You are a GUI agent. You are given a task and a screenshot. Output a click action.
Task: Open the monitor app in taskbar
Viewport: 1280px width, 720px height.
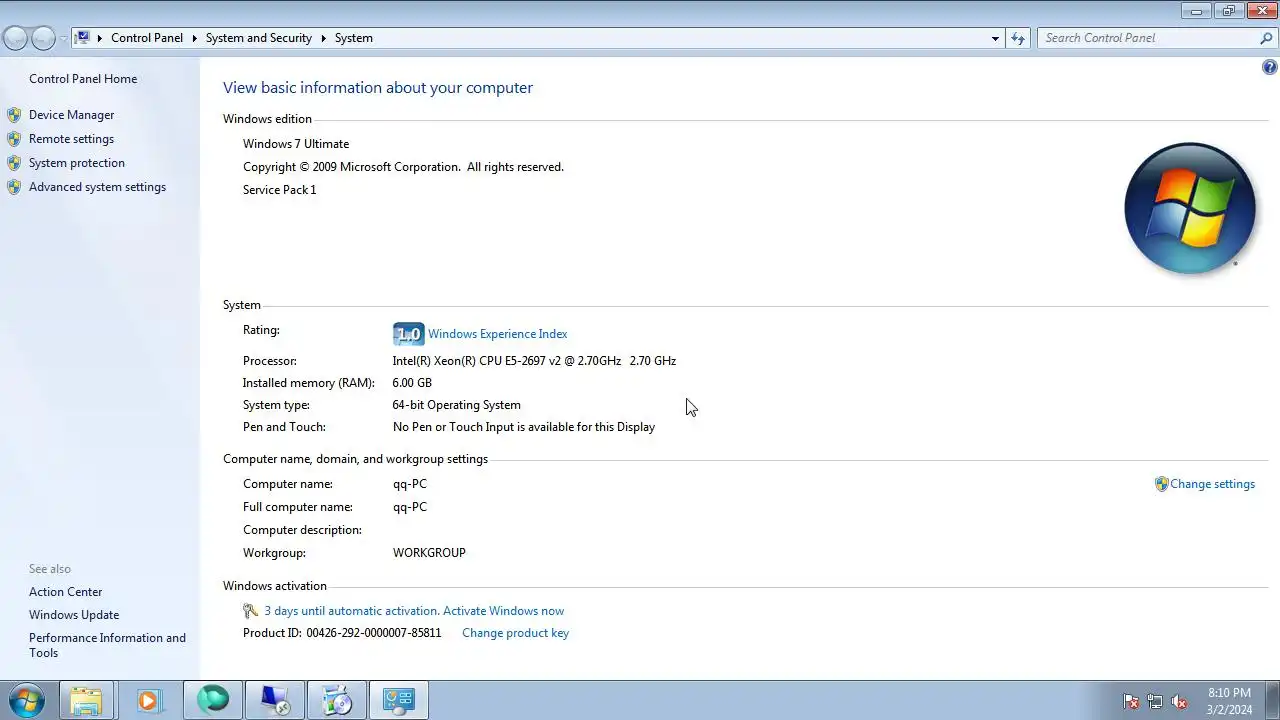point(274,700)
